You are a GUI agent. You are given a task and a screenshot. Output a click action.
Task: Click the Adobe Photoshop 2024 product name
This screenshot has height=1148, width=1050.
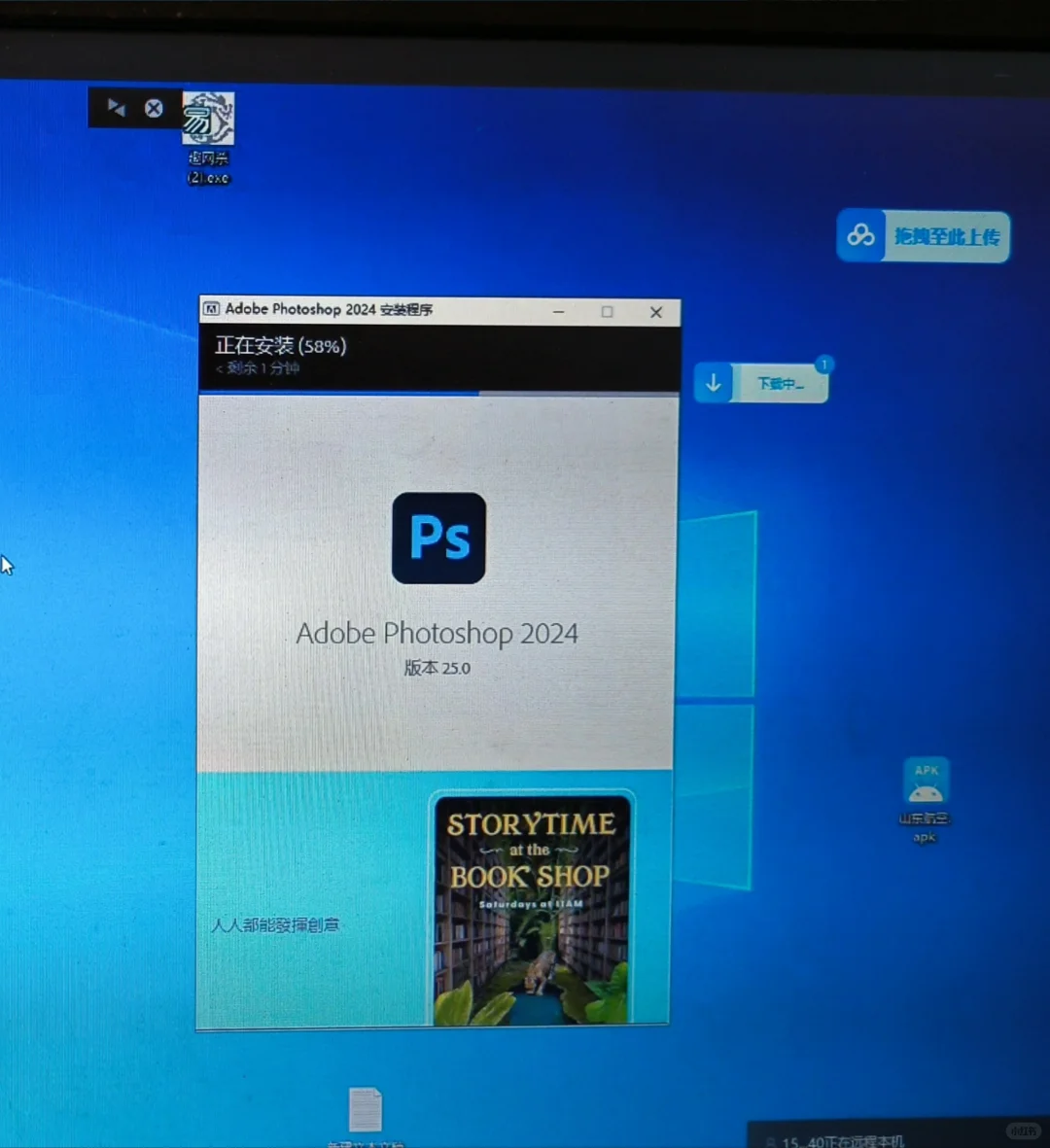pyautogui.click(x=437, y=634)
